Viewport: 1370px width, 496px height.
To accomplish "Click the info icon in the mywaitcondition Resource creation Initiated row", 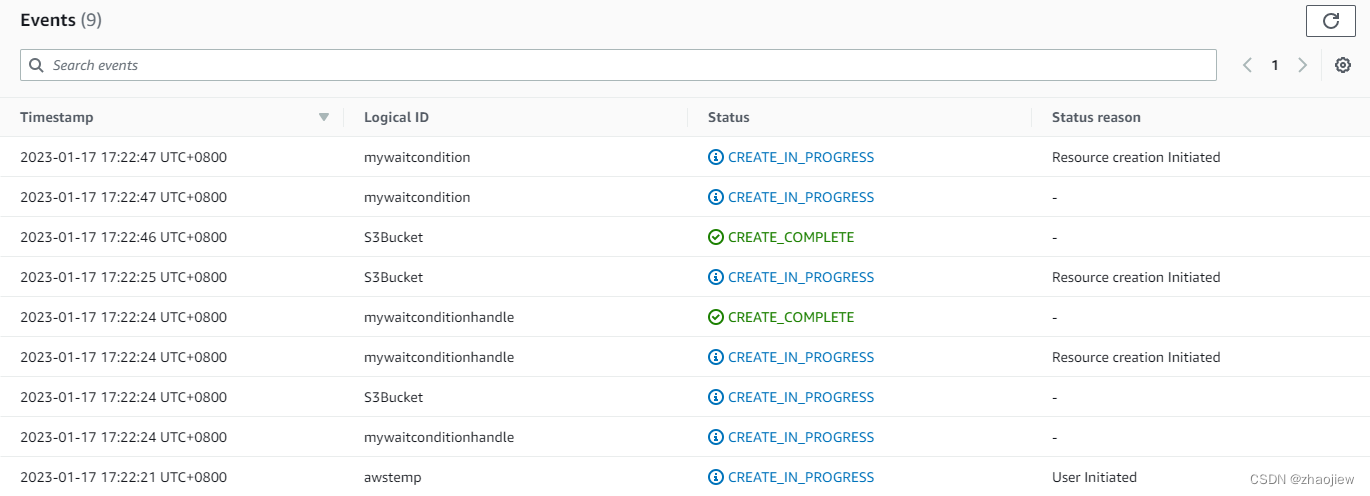I will click(715, 157).
